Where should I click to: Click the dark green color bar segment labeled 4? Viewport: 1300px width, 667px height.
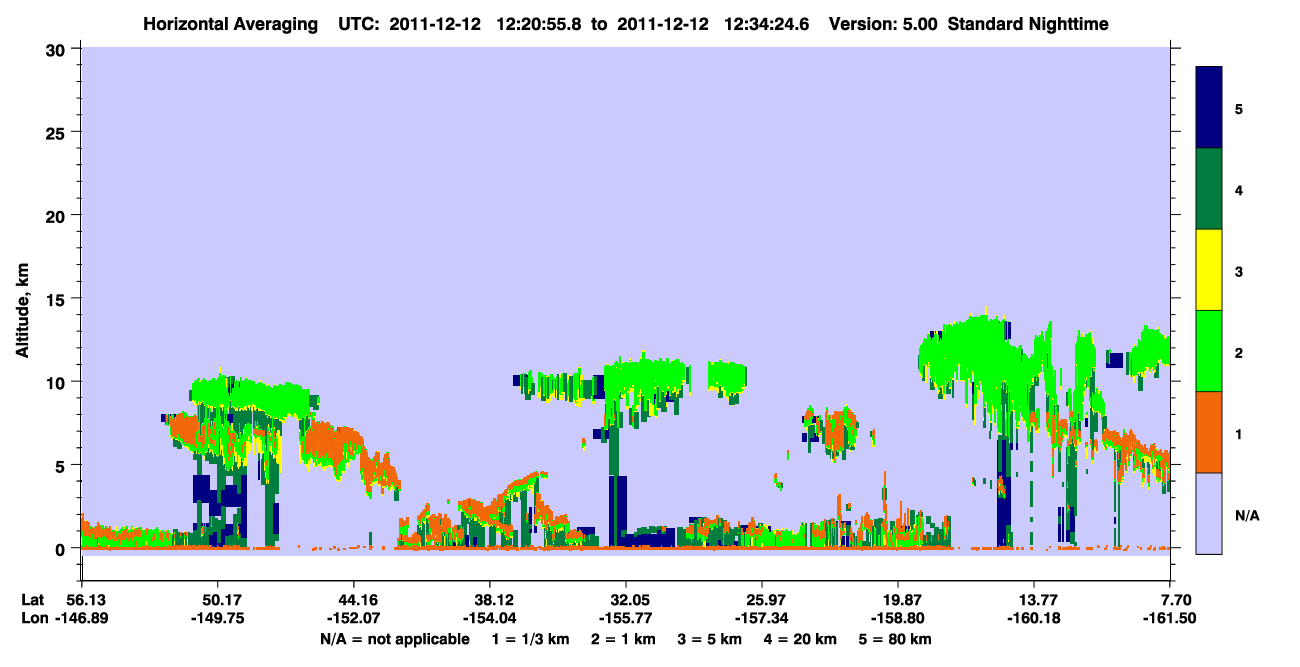coord(1210,189)
